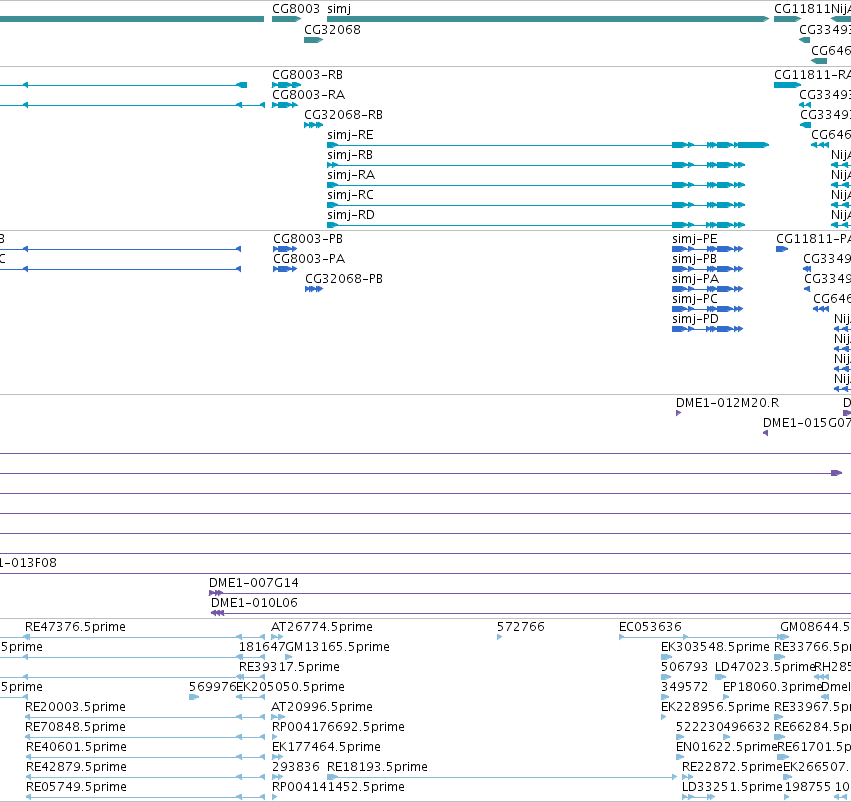Select the GM13165.5prime label

(x=337, y=647)
